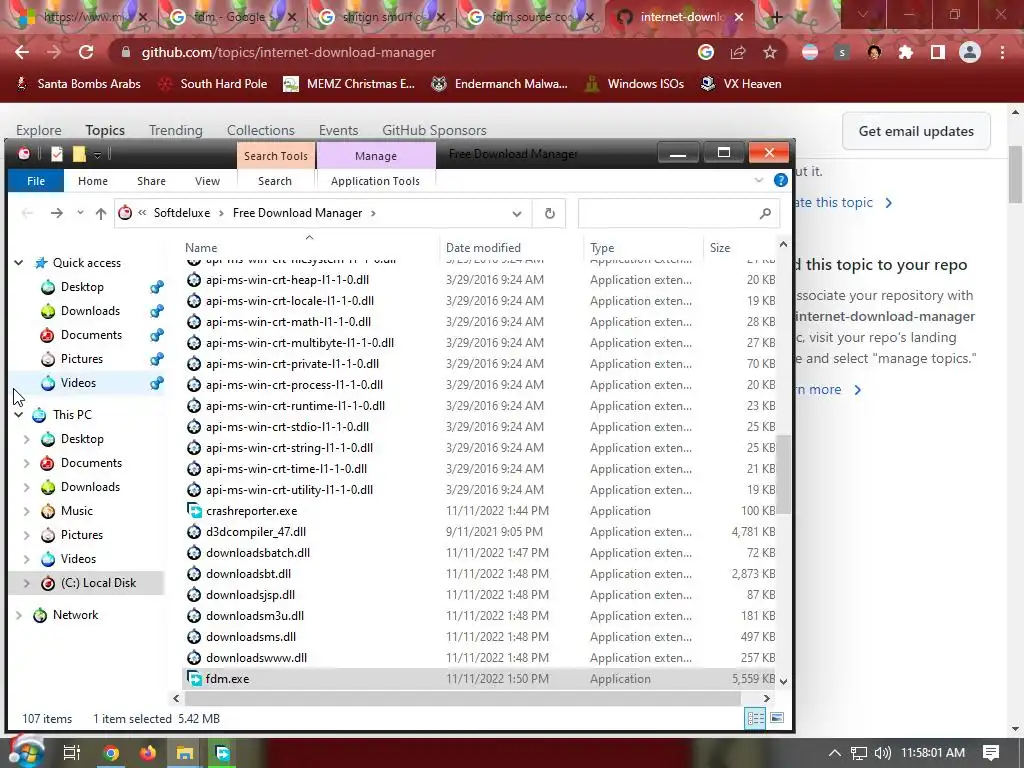Click the Properties quick access toolbar icon
The height and width of the screenshot is (768, 1024).
57,154
